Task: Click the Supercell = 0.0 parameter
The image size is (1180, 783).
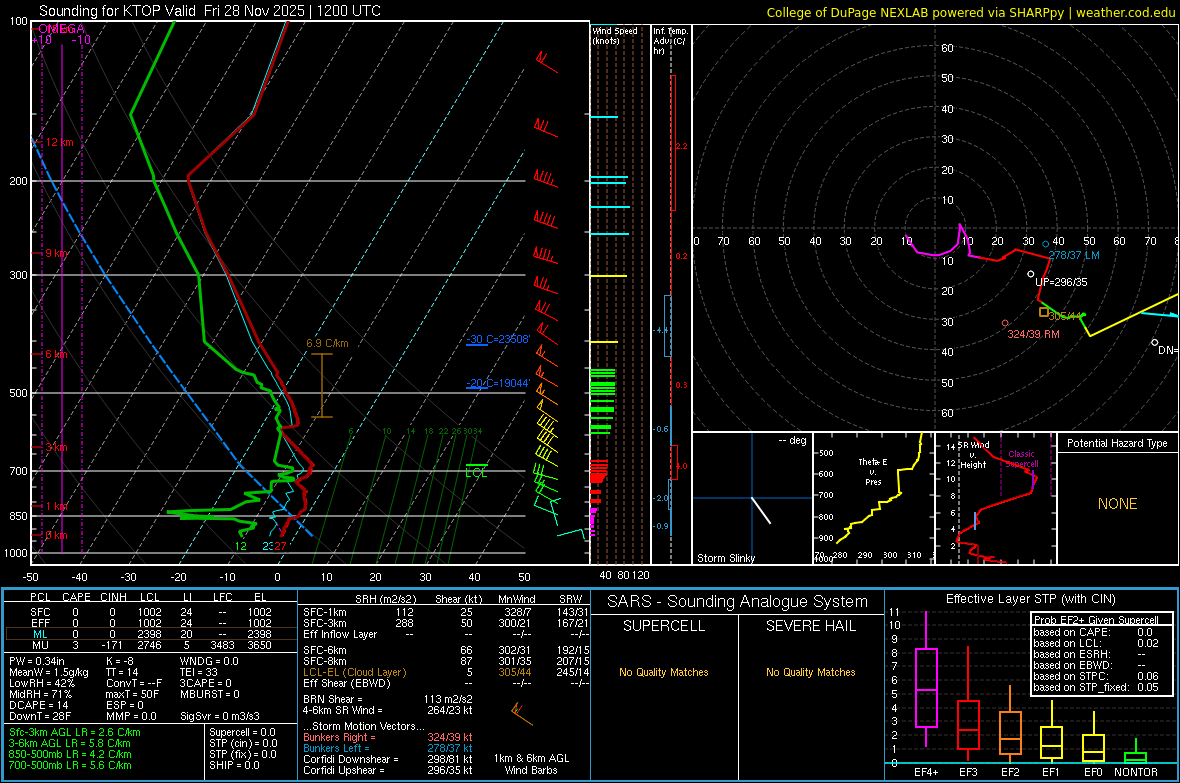Action: [x=242, y=732]
